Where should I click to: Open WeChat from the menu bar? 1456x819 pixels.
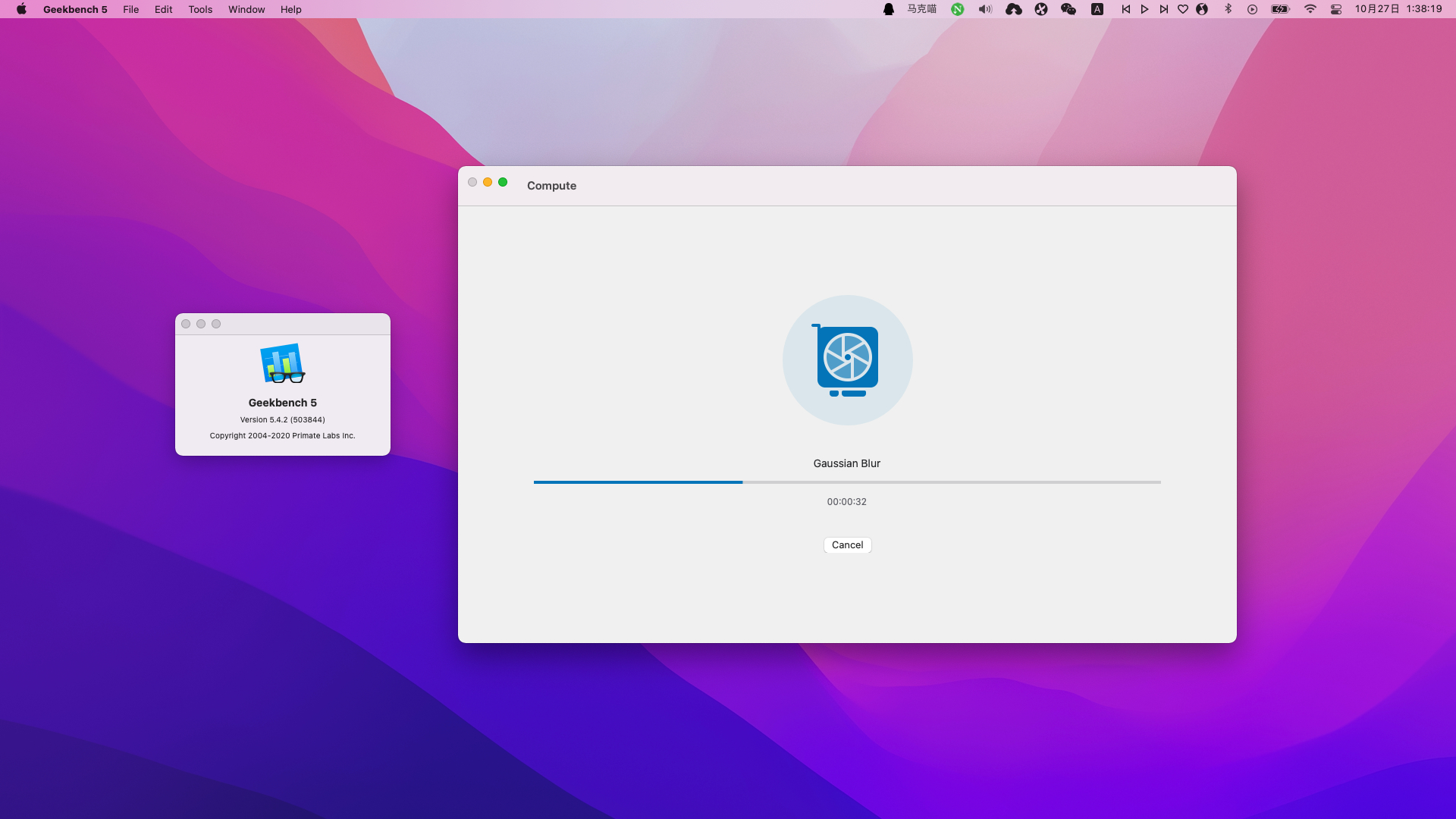click(x=1068, y=9)
